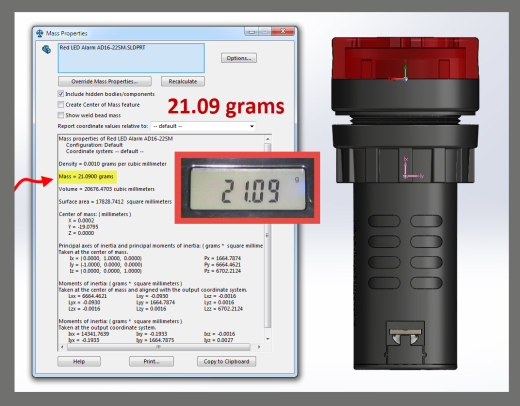
Task: Click the Mass Properties title bar icon
Action: click(40, 33)
